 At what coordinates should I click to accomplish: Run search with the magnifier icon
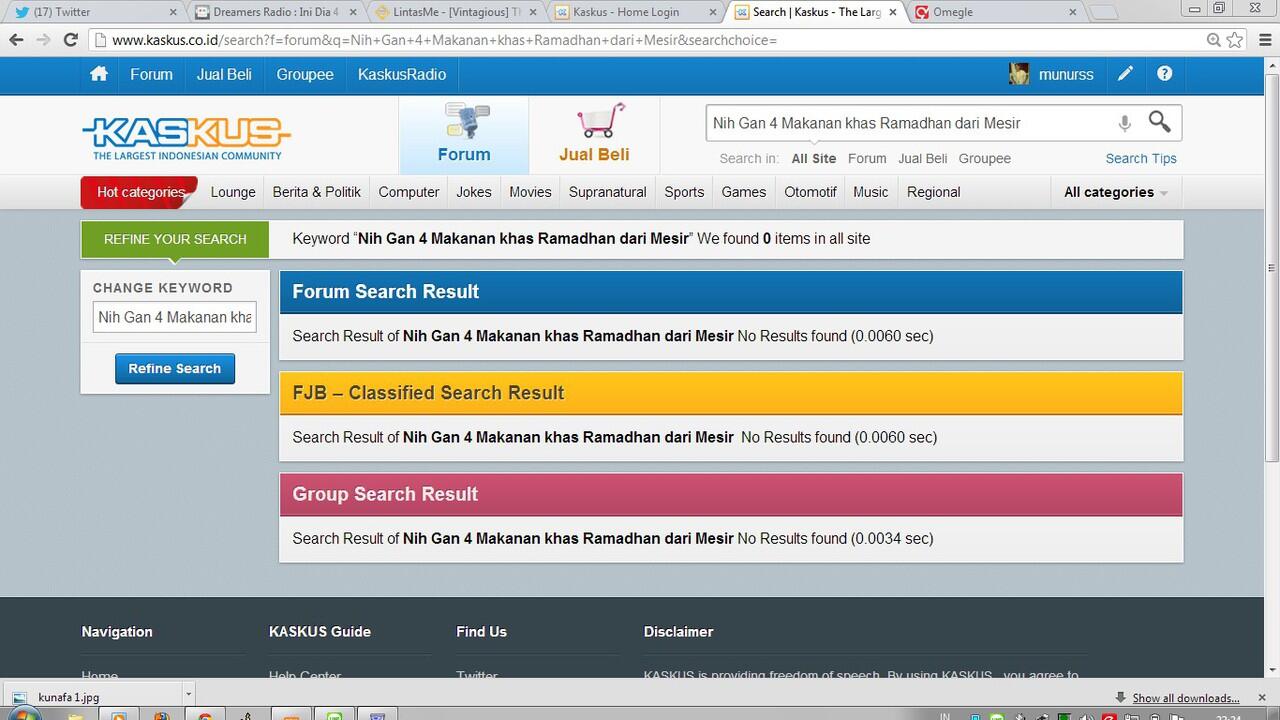pos(1159,122)
